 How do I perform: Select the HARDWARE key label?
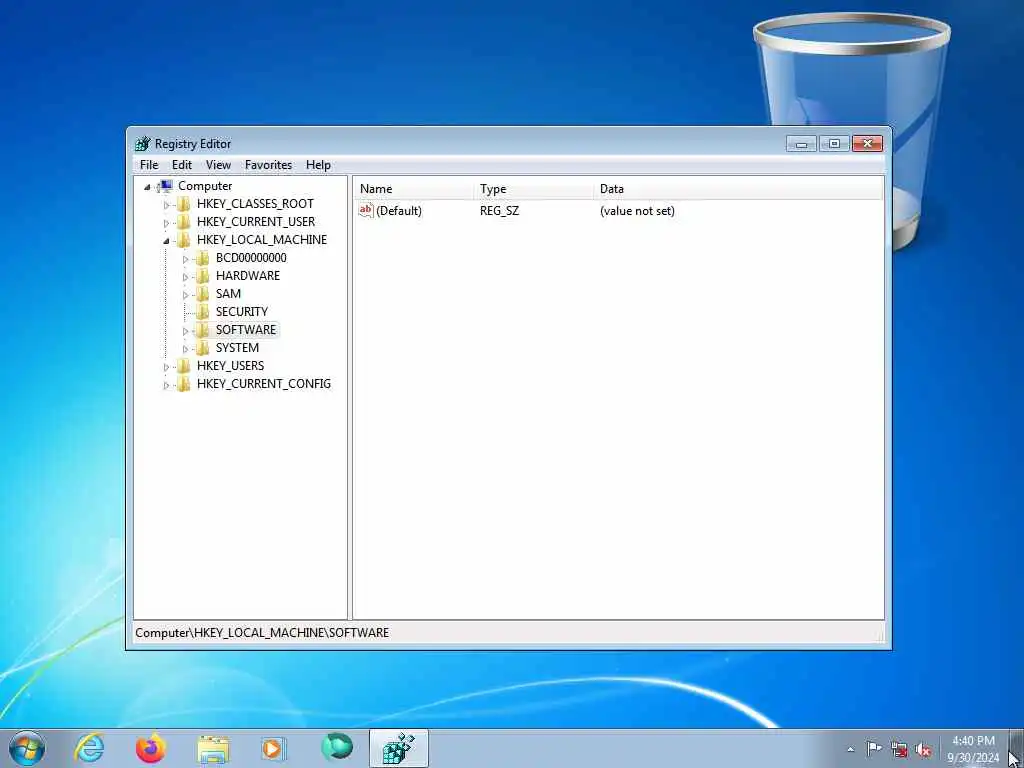point(248,276)
